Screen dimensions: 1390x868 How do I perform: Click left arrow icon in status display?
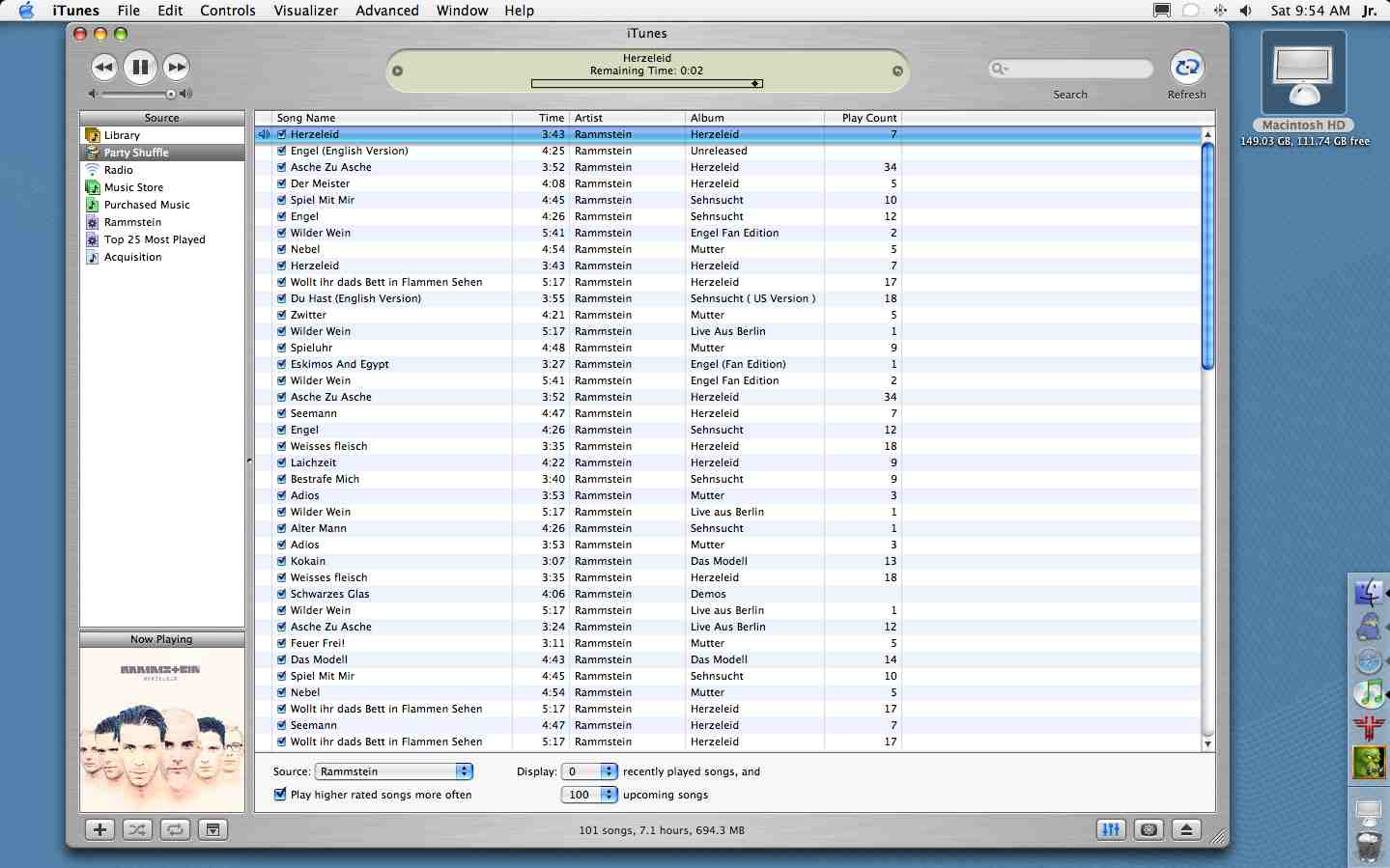click(397, 70)
